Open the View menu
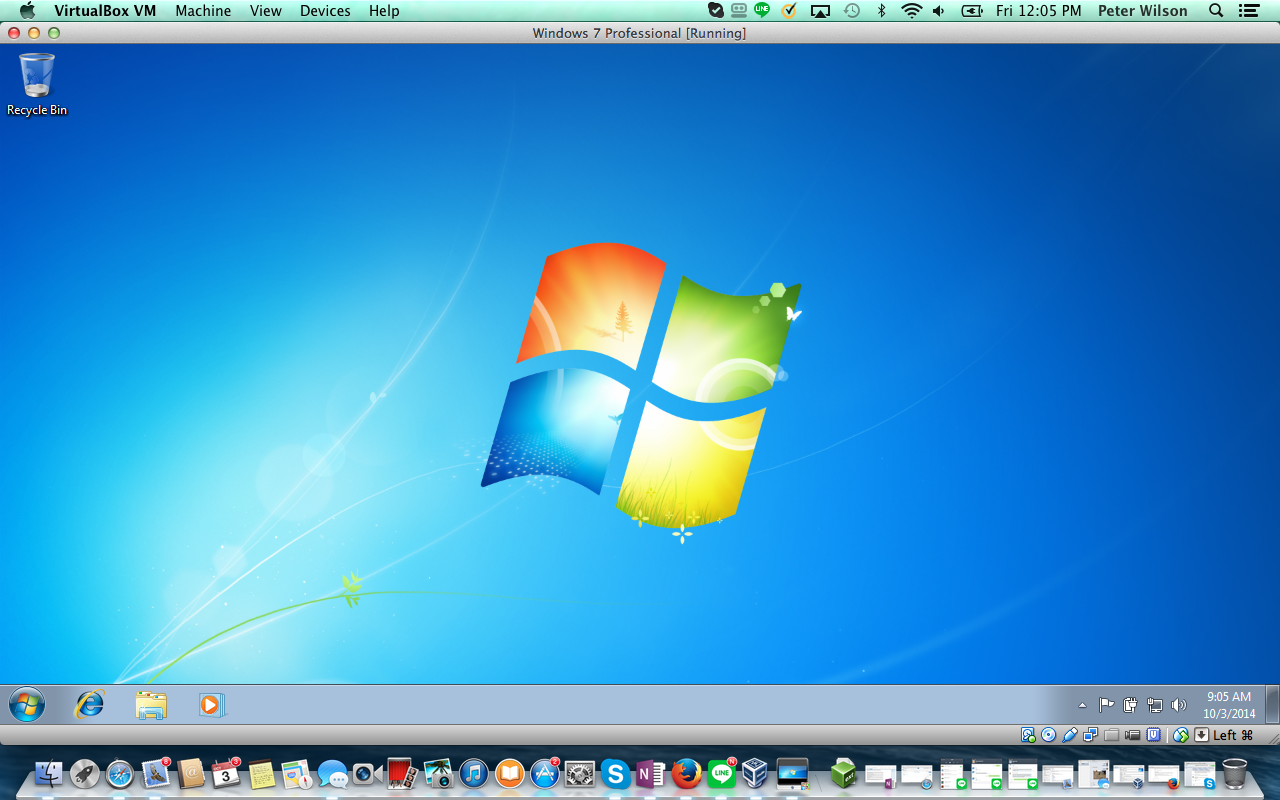The image size is (1280, 800). point(266,11)
